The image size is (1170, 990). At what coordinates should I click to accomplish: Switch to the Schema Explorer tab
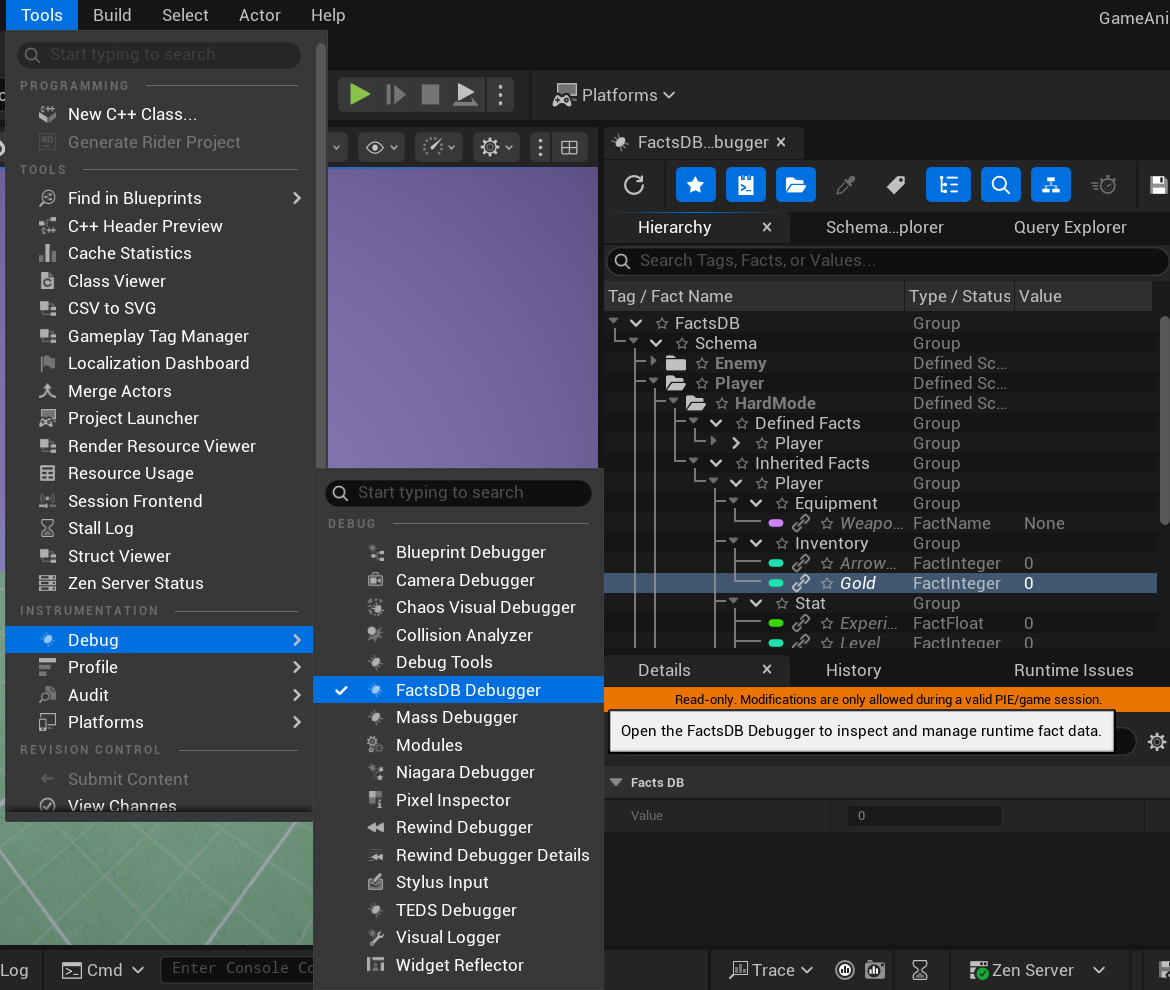(x=884, y=228)
